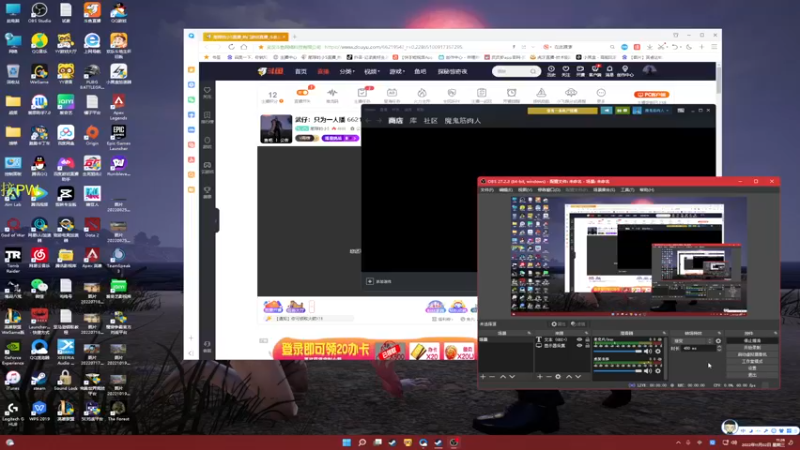Image resolution: width=800 pixels, height=450 pixels.
Task: Move scene down in OBS scenes list
Action: (512, 377)
